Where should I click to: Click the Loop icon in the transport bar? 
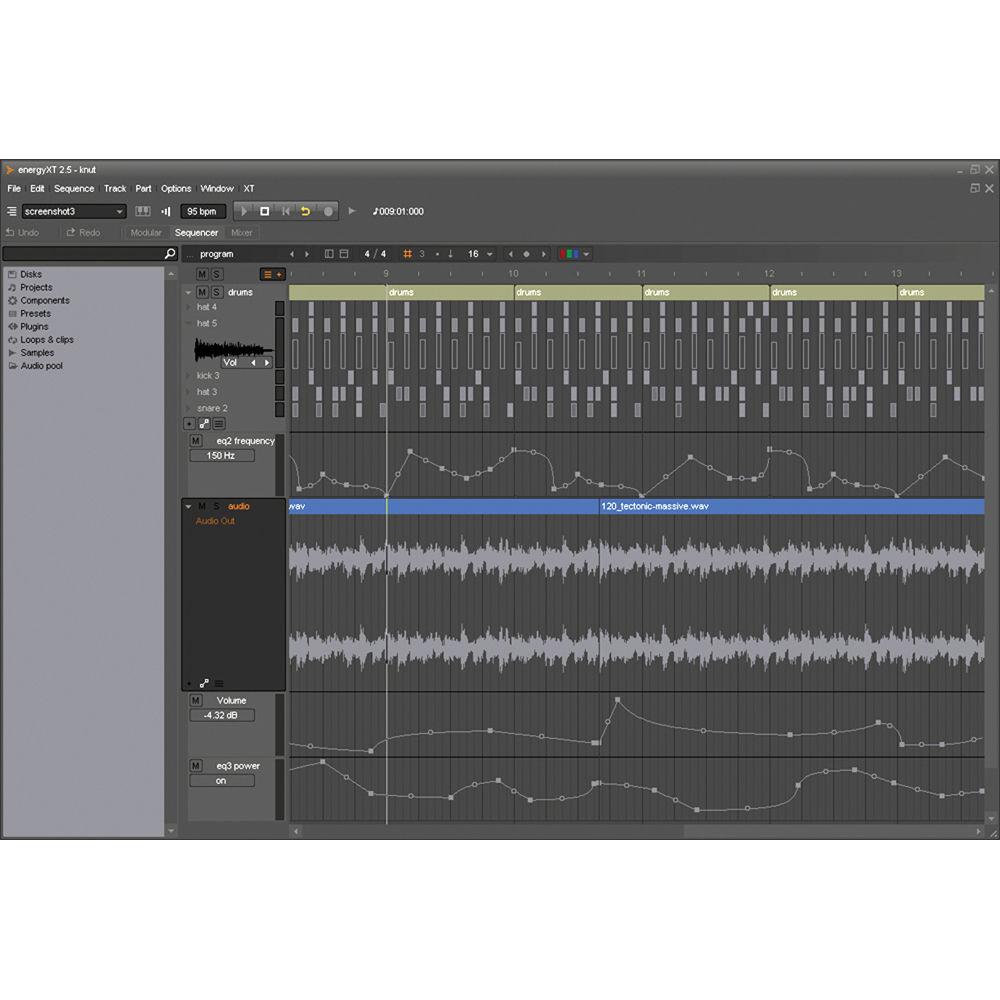[305, 211]
